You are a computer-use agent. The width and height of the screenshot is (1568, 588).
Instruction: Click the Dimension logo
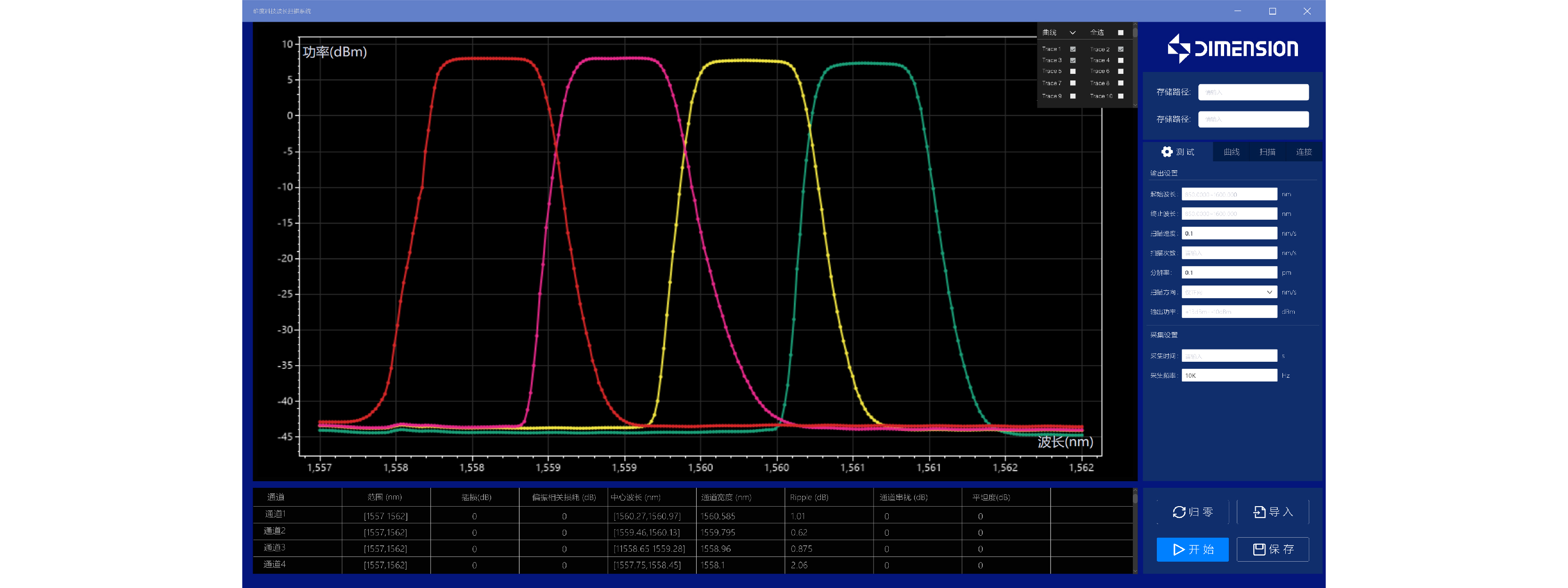pyautogui.click(x=1232, y=48)
